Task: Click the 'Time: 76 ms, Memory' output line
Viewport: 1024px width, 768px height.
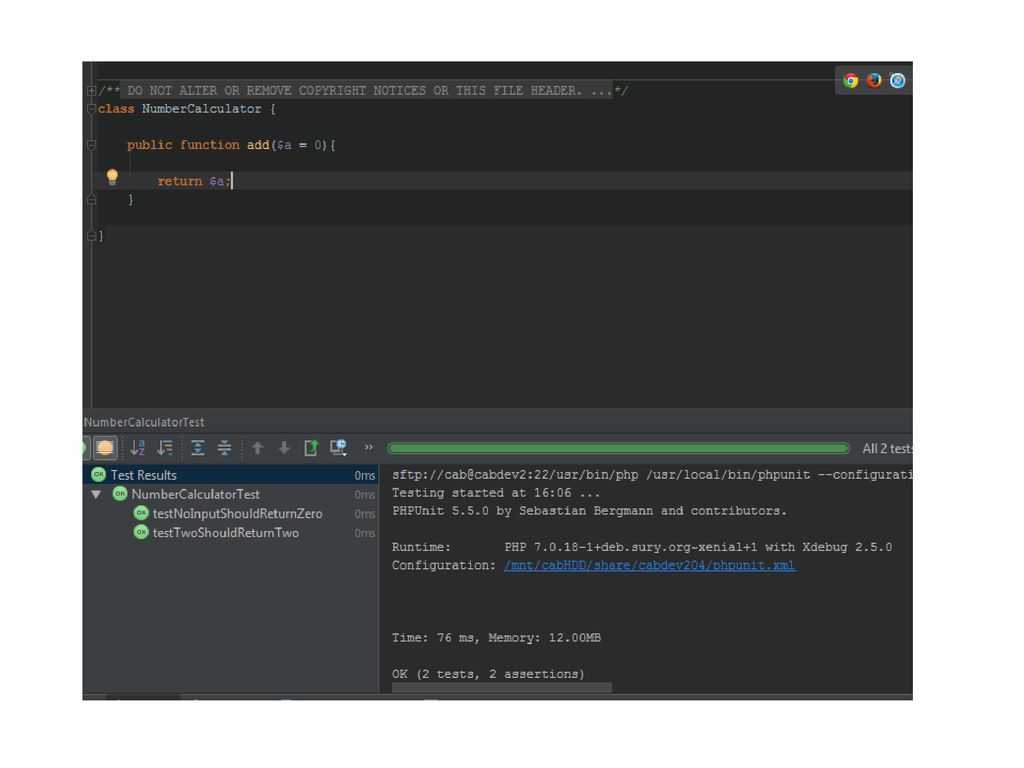Action: coord(496,638)
